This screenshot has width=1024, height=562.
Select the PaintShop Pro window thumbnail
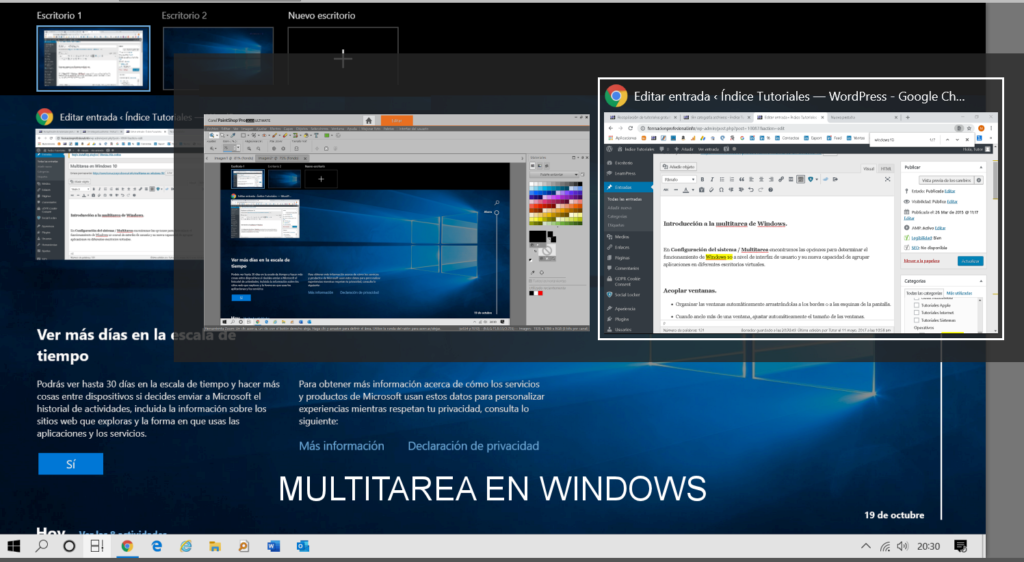397,223
